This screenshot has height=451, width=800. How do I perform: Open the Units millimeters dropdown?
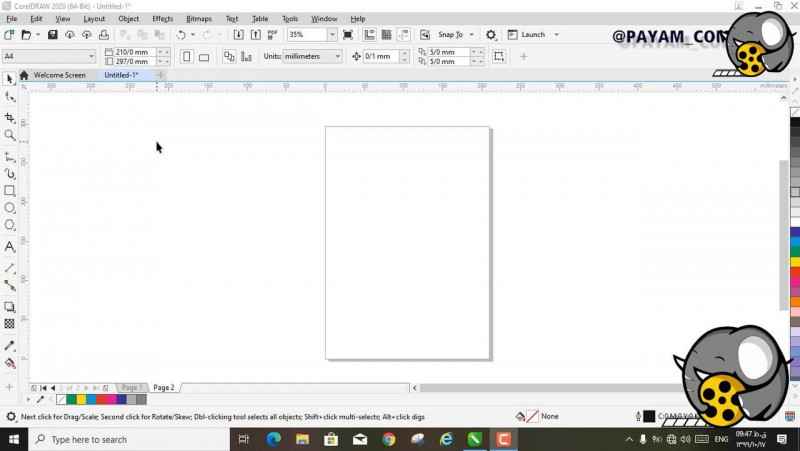click(x=337, y=57)
